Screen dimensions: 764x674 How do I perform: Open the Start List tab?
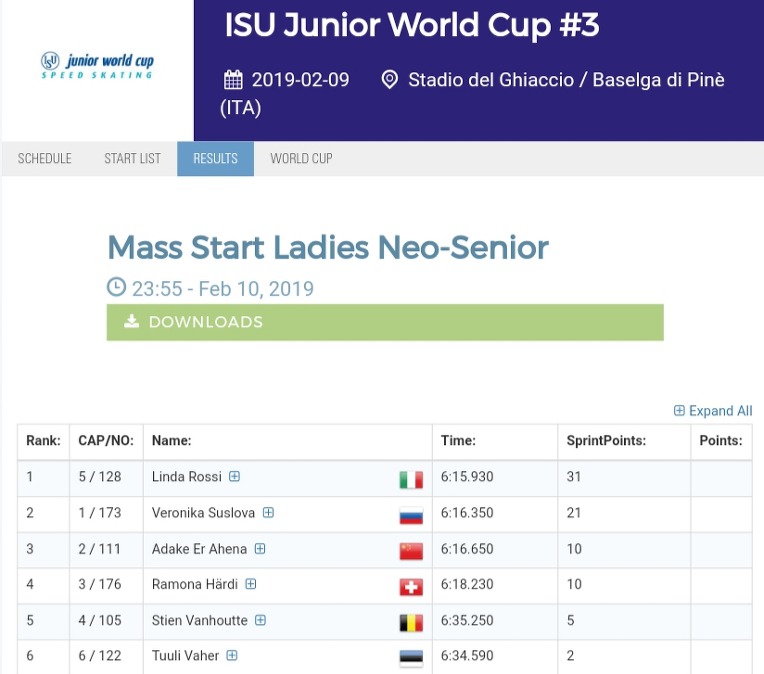tap(132, 159)
